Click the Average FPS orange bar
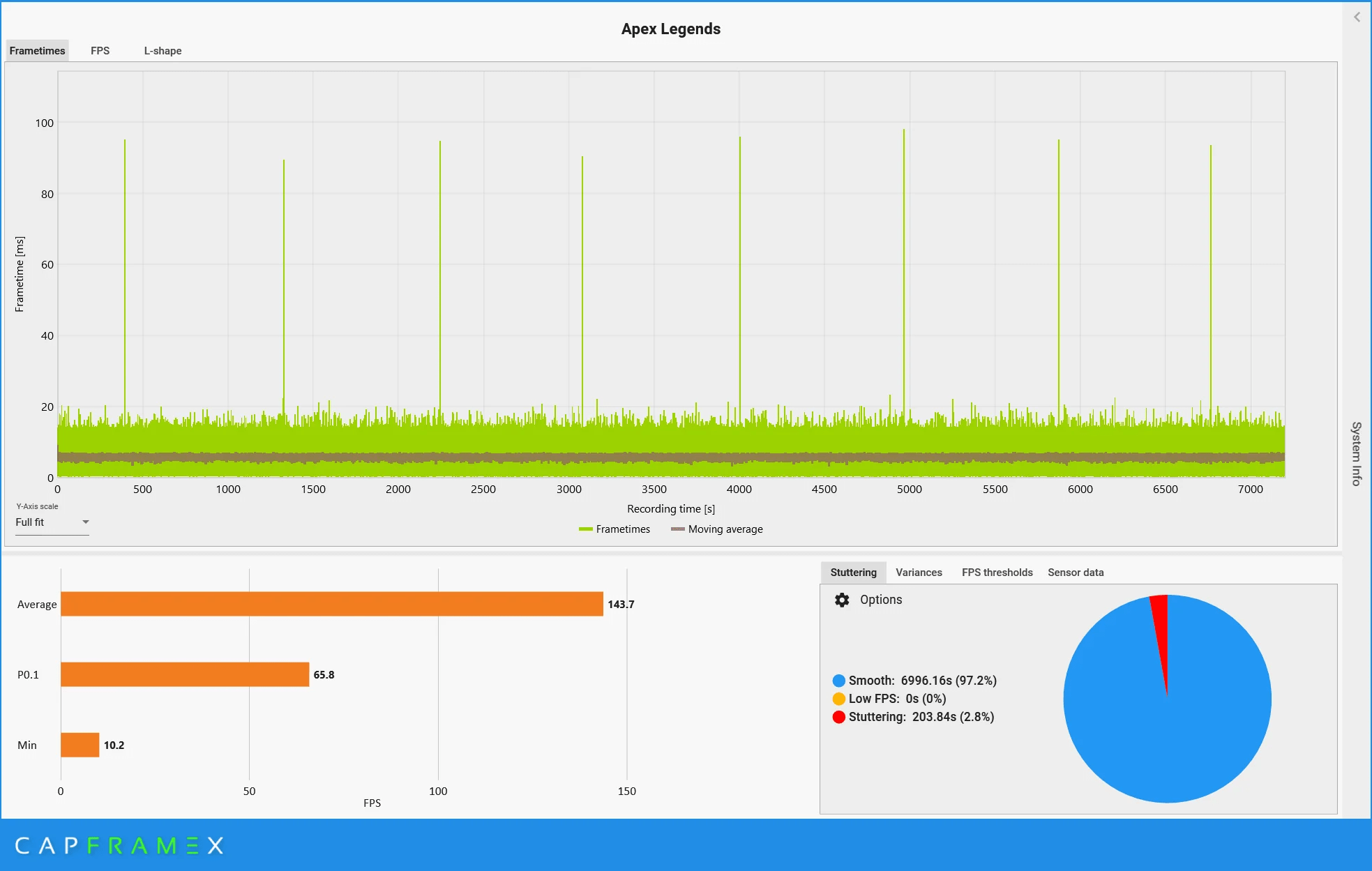Screen dimensions: 1372x871 (332, 604)
